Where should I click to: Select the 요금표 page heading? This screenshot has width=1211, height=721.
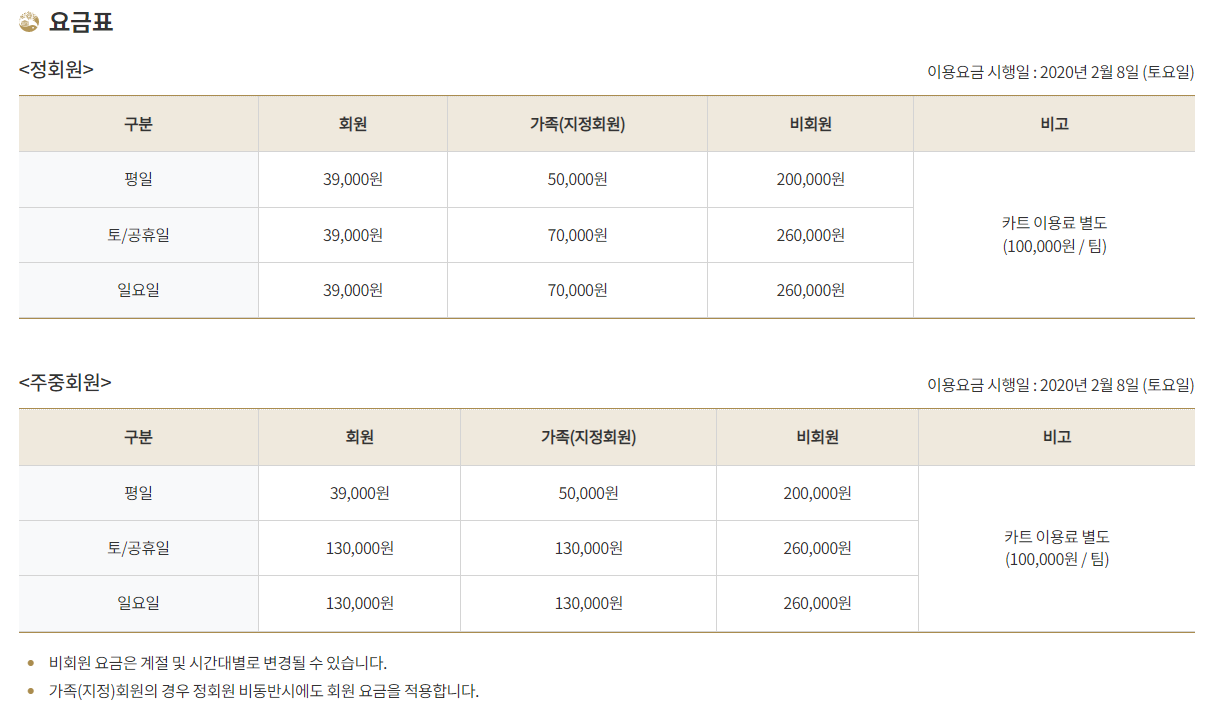coord(81,21)
